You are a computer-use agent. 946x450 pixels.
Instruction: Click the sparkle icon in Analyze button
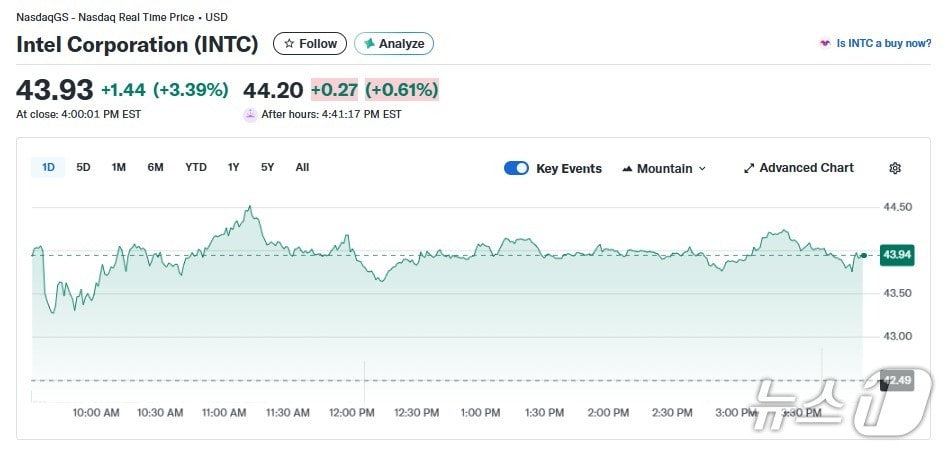[x=369, y=44]
